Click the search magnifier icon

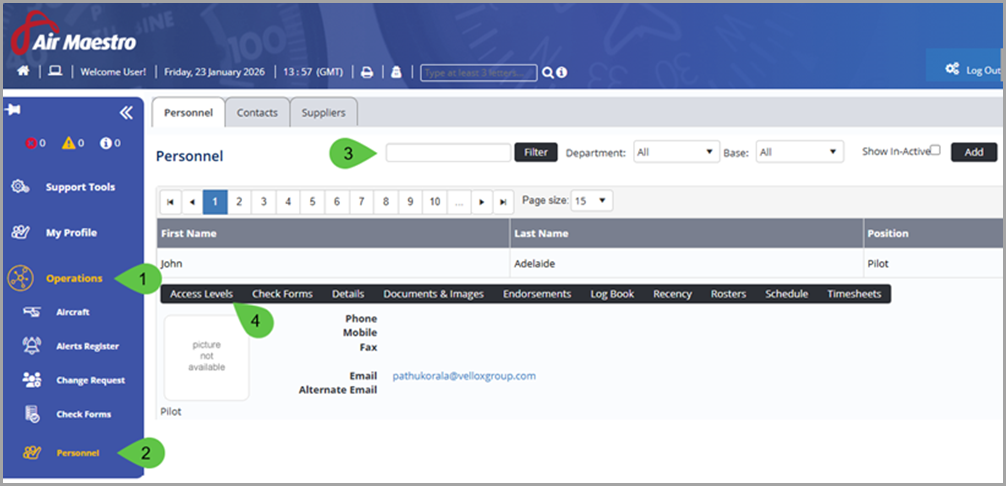547,72
